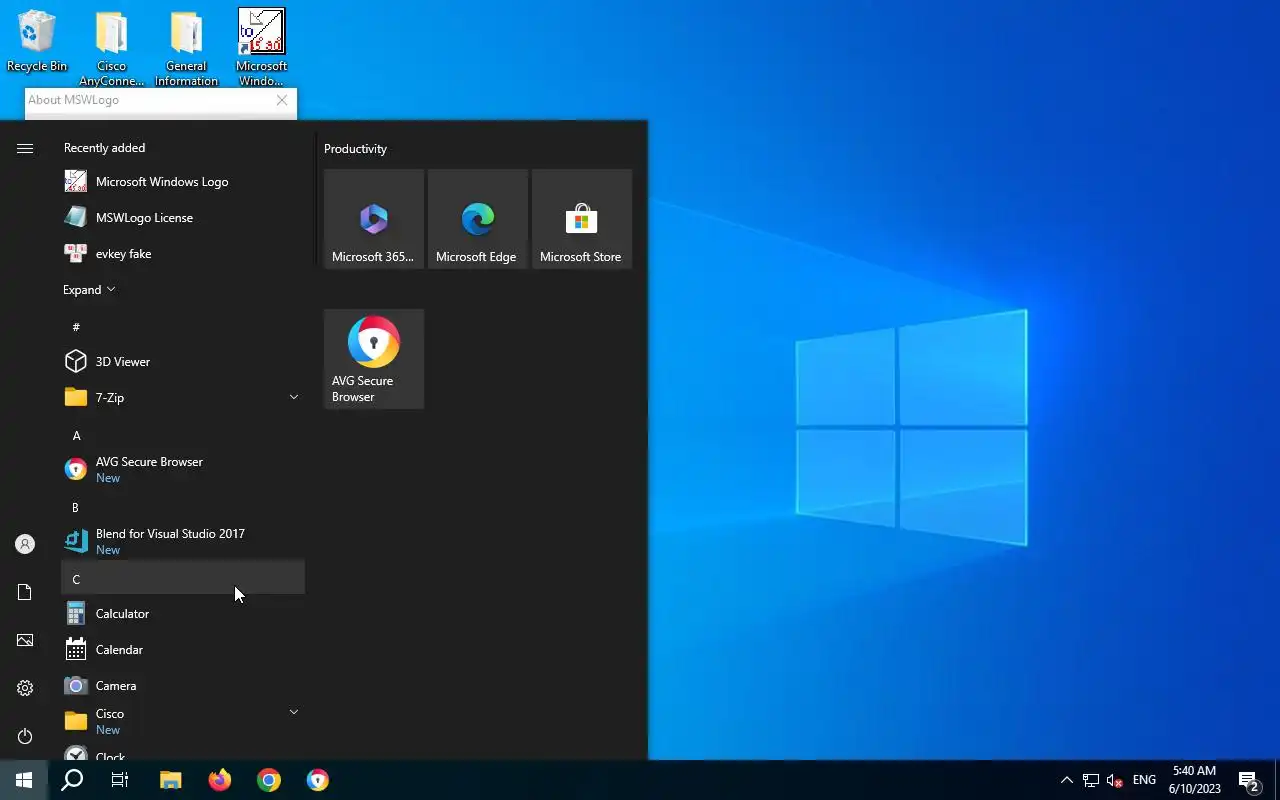Image resolution: width=1280 pixels, height=800 pixels.
Task: Select the Productivity group title
Action: click(x=355, y=149)
